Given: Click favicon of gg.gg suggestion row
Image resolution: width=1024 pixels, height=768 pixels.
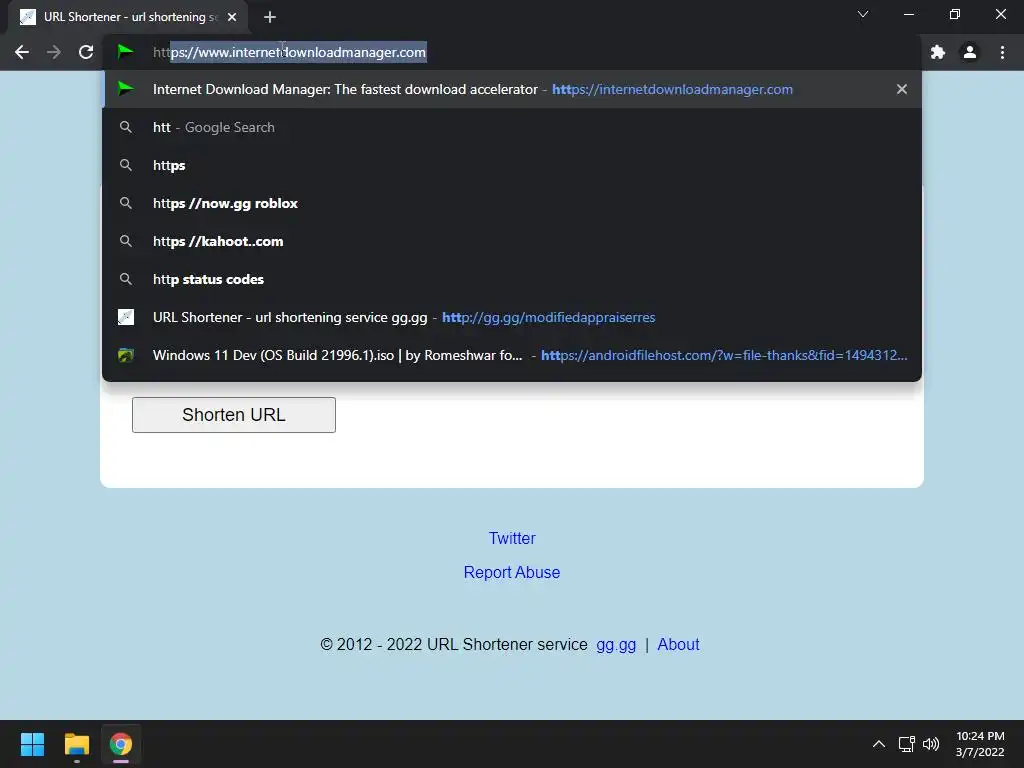Looking at the screenshot, I should pos(125,317).
